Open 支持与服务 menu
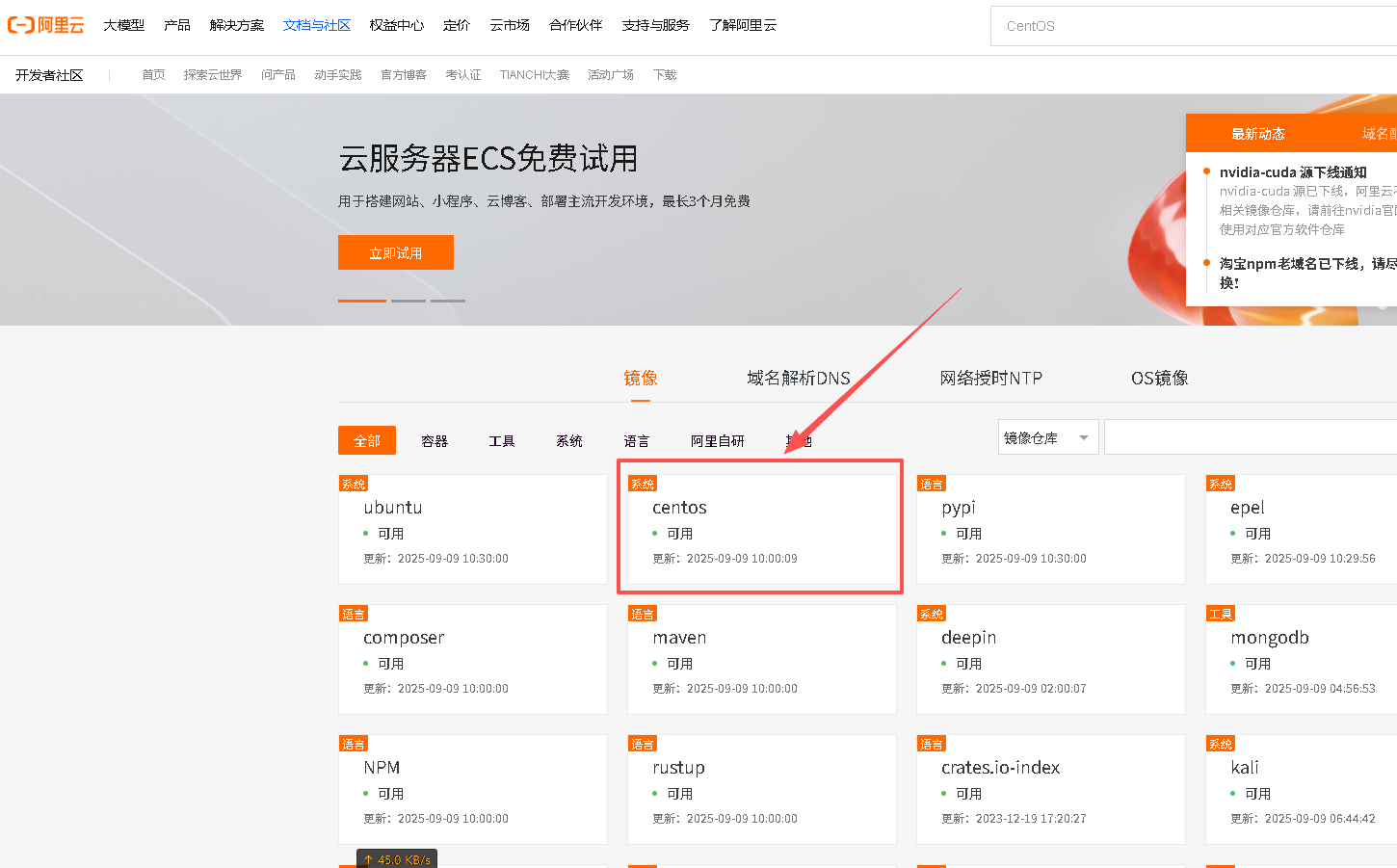The image size is (1397, 868). (656, 25)
